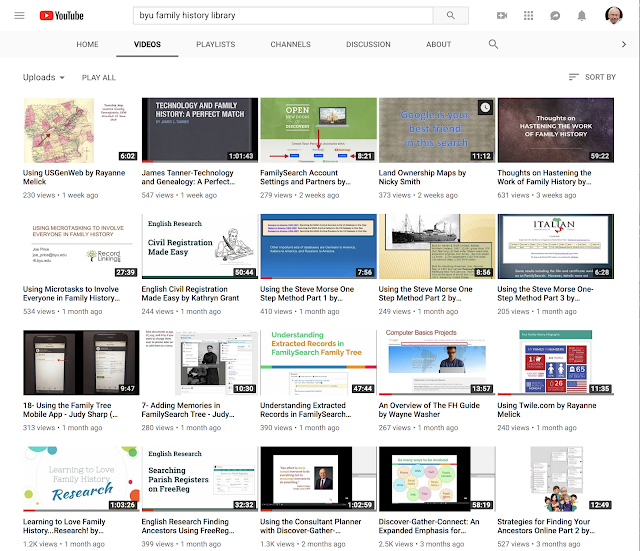Click the search magnifier button
Image resolution: width=640 pixels, height=551 pixels.
click(x=451, y=16)
